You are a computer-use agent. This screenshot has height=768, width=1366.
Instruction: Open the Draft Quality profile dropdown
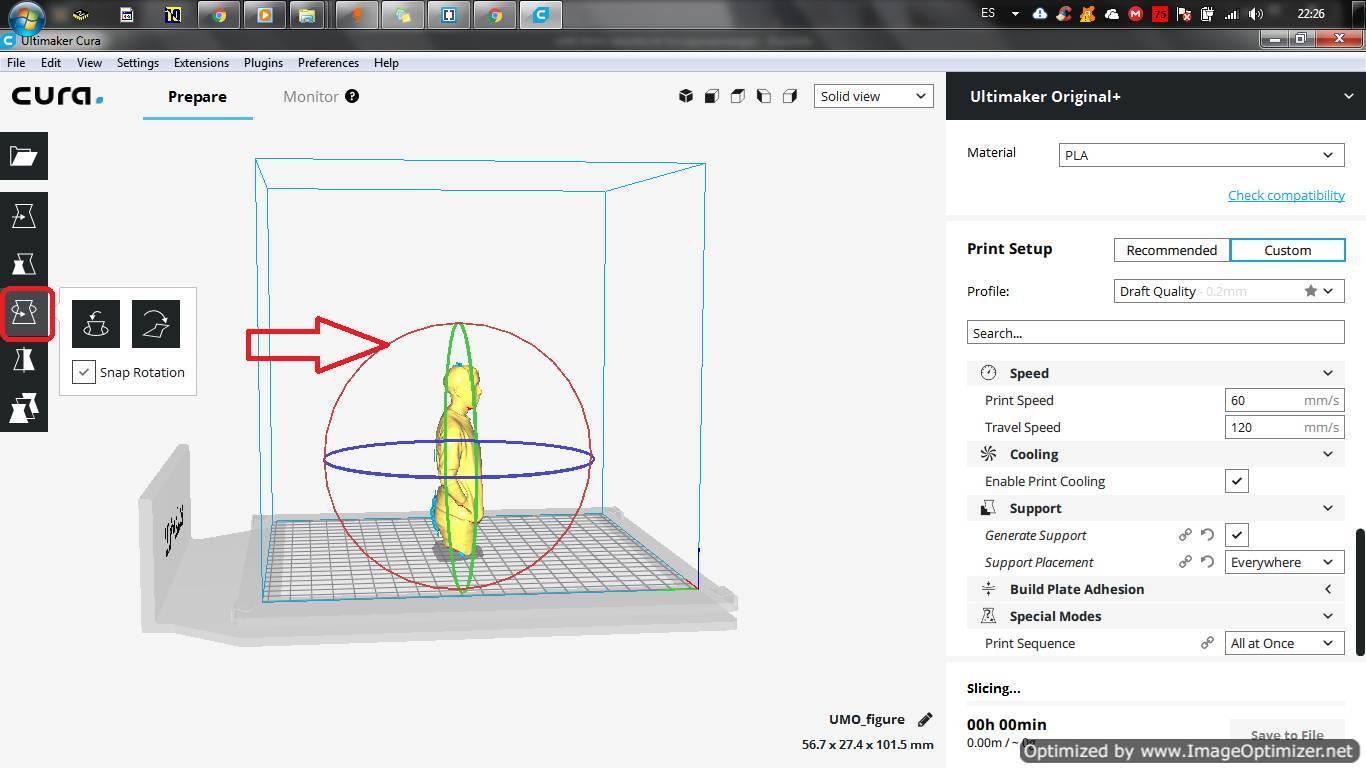(1229, 291)
